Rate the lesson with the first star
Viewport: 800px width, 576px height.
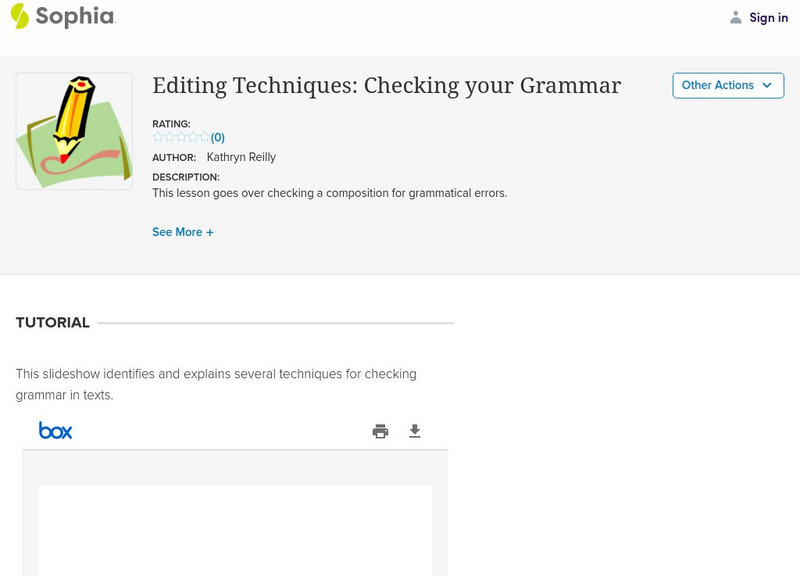pyautogui.click(x=158, y=137)
